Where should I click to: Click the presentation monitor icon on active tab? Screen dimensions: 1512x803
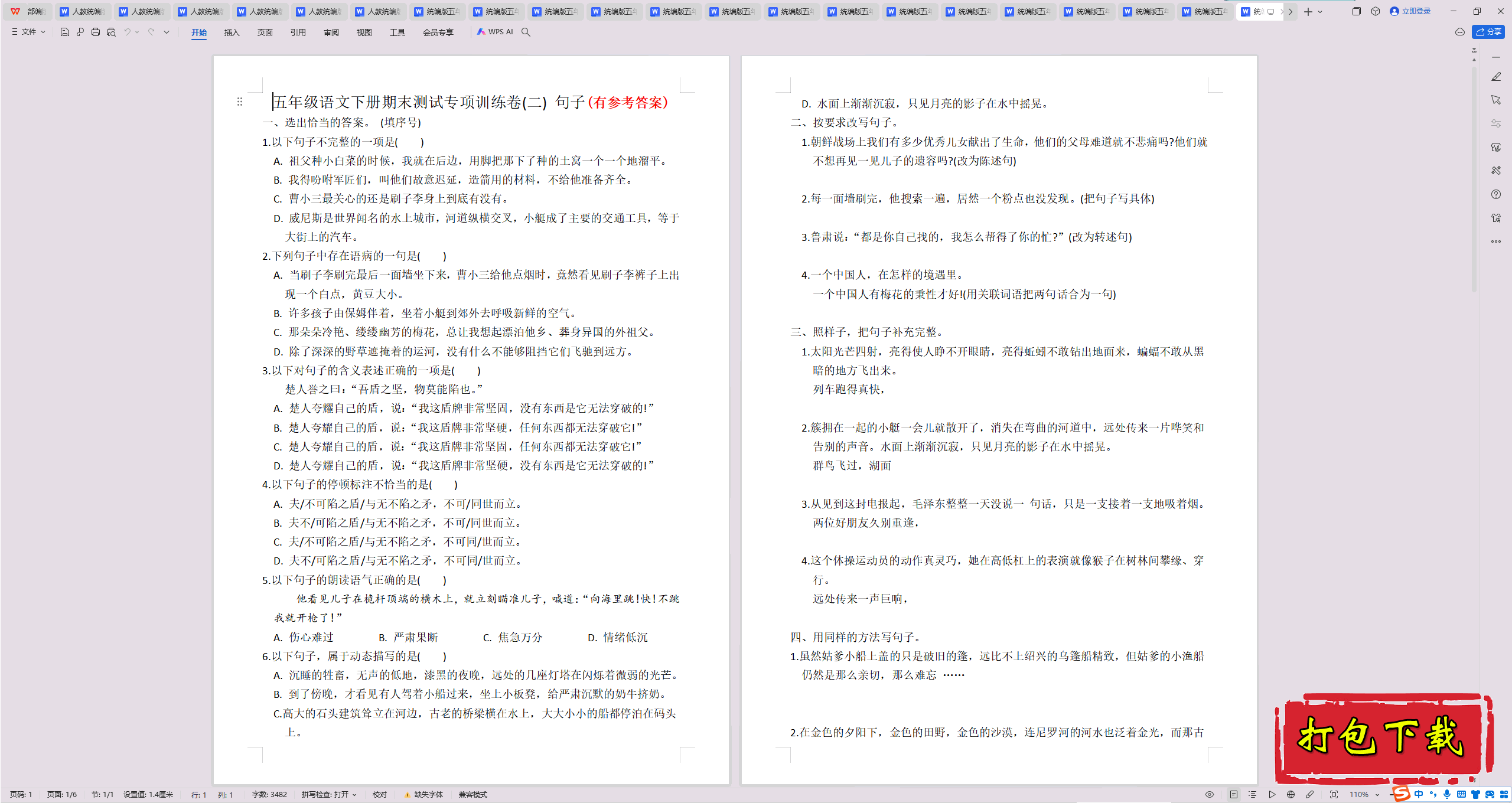tap(1271, 11)
